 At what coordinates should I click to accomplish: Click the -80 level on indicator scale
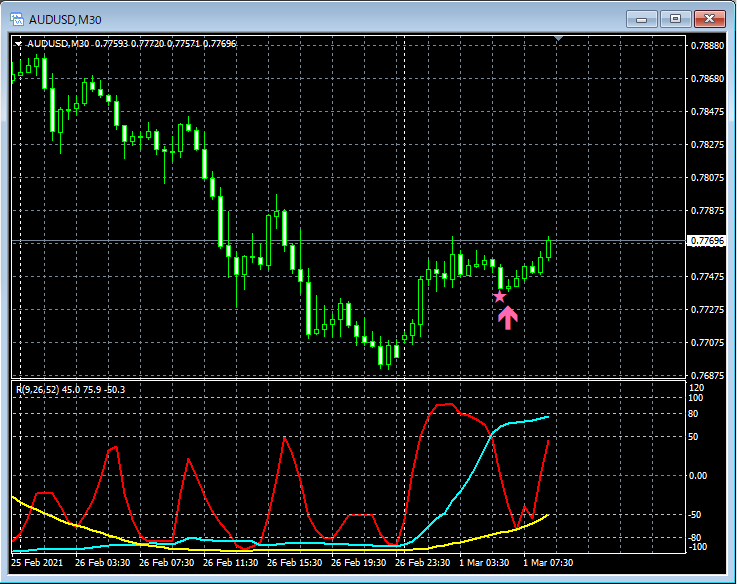tap(695, 537)
